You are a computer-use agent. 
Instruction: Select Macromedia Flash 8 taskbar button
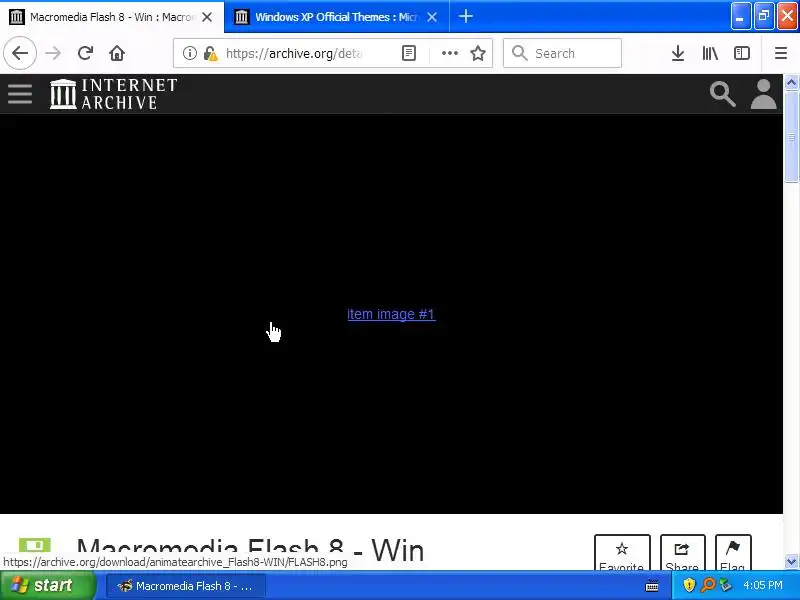(x=186, y=586)
